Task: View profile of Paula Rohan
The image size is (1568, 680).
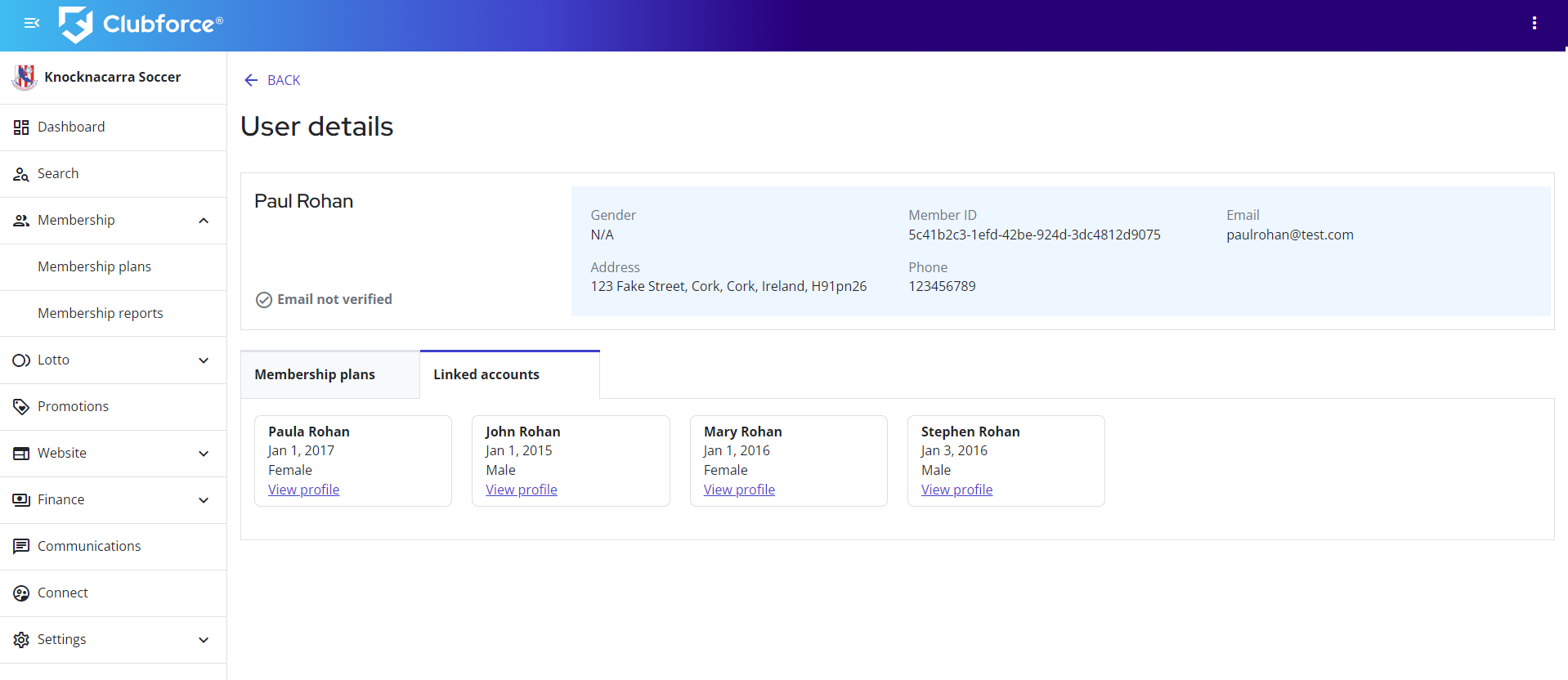Action: (x=303, y=490)
